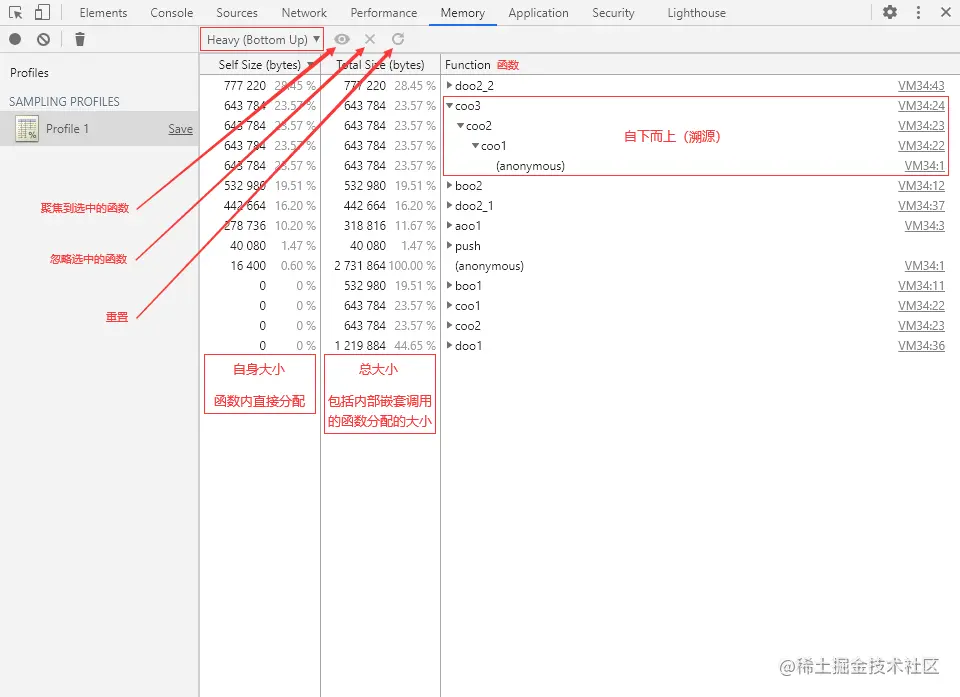Expand the boo2 function row

(x=449, y=185)
